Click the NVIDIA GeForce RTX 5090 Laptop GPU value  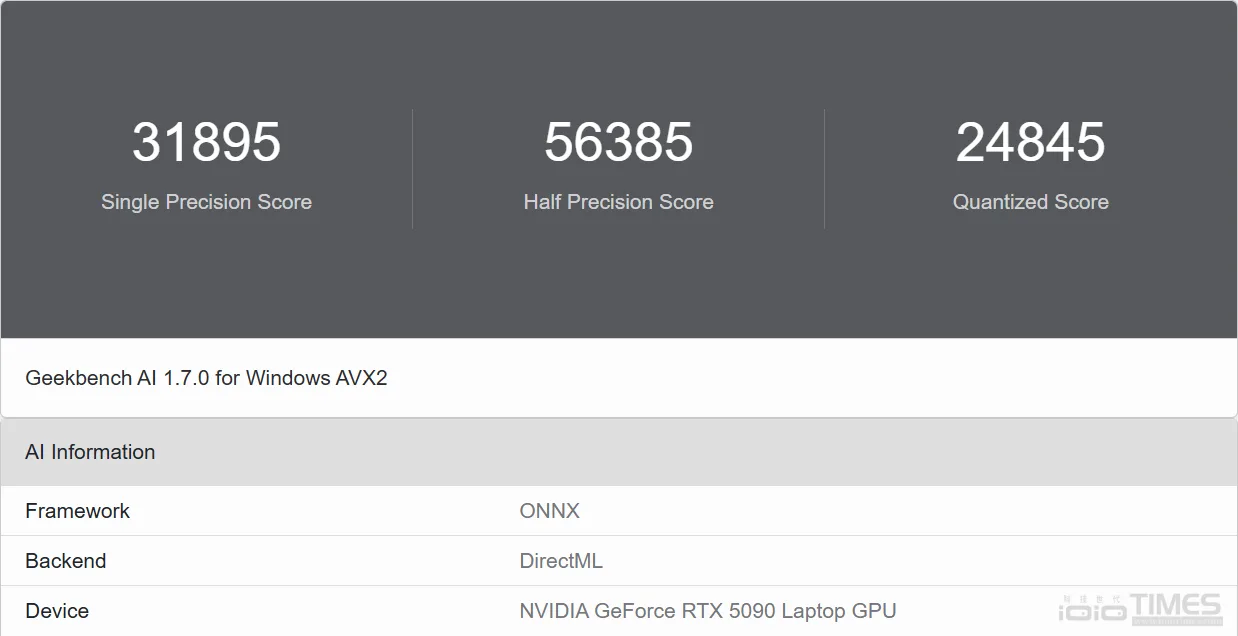point(708,611)
